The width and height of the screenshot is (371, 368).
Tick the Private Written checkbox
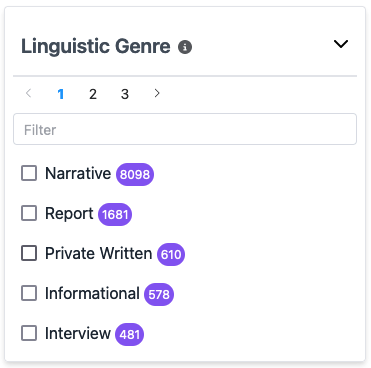click(x=29, y=253)
